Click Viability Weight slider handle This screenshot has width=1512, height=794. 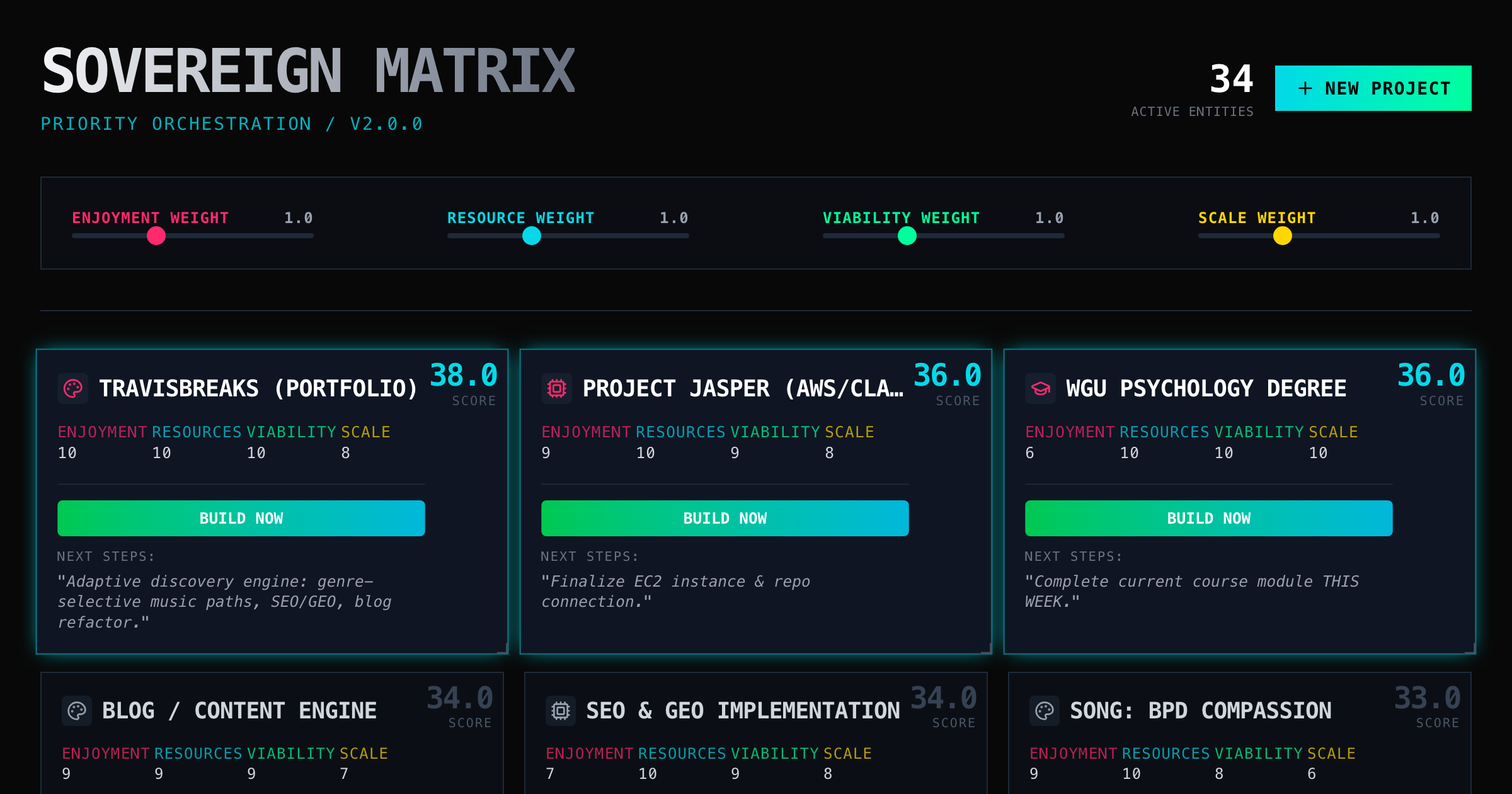(907, 236)
